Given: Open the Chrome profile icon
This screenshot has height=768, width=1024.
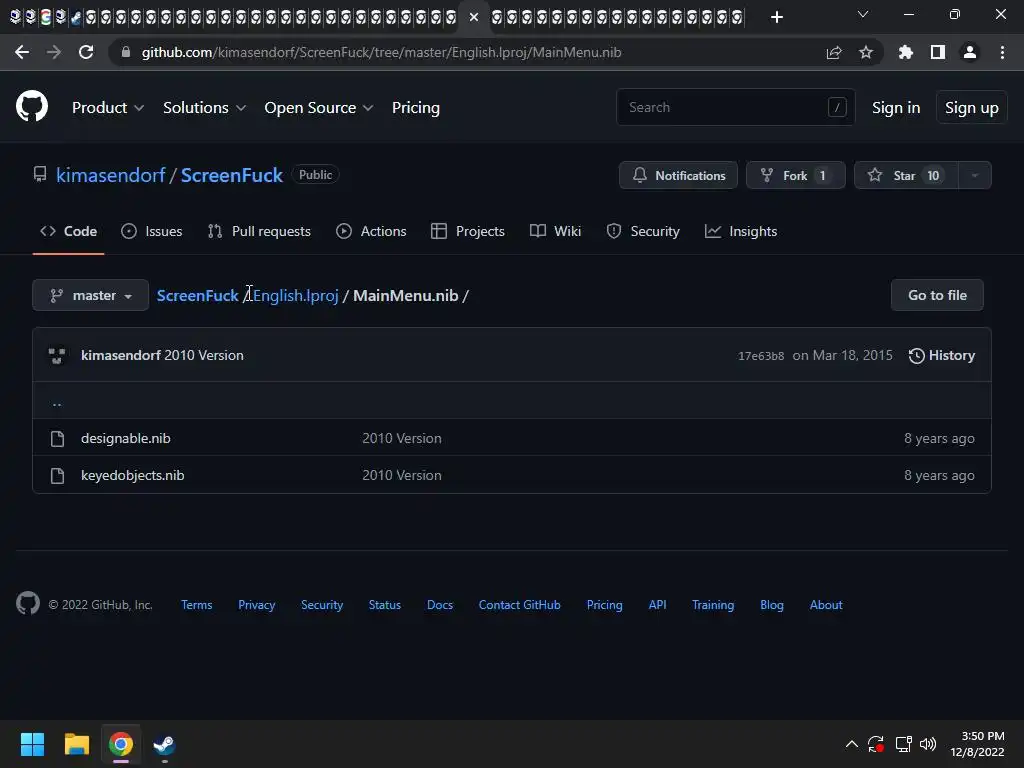Looking at the screenshot, I should 970,52.
